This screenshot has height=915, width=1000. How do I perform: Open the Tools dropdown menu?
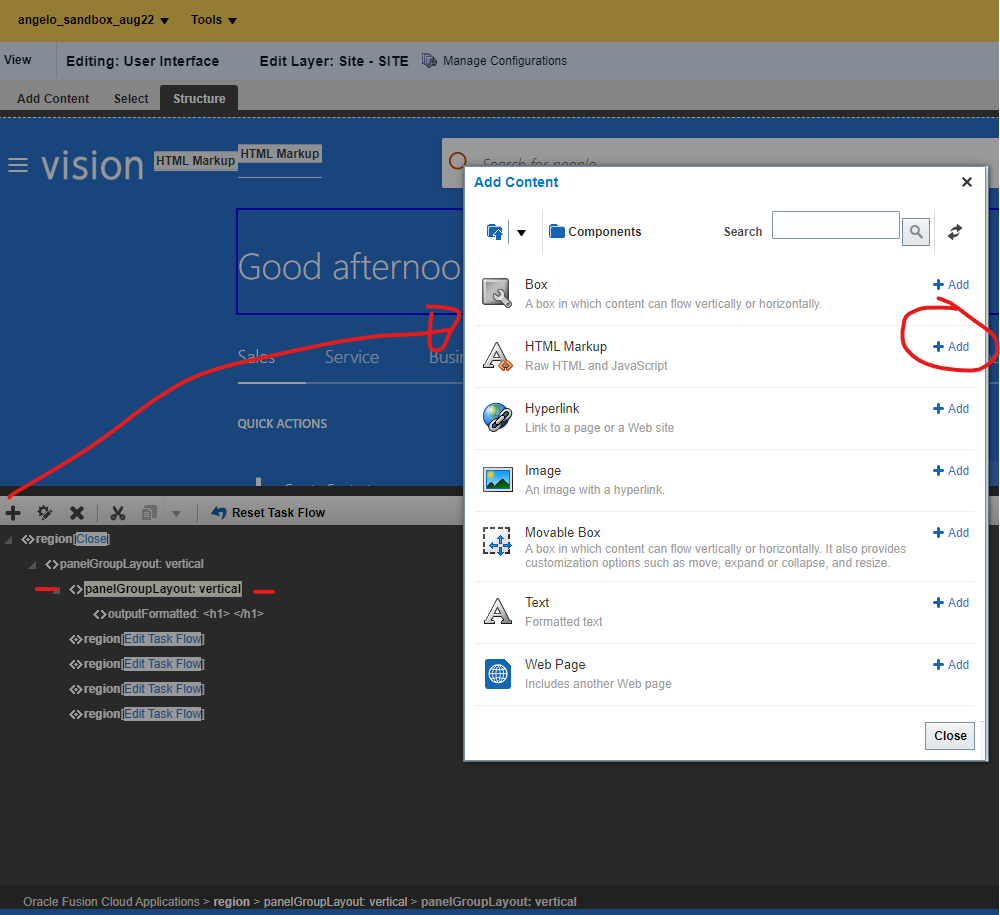click(x=214, y=20)
